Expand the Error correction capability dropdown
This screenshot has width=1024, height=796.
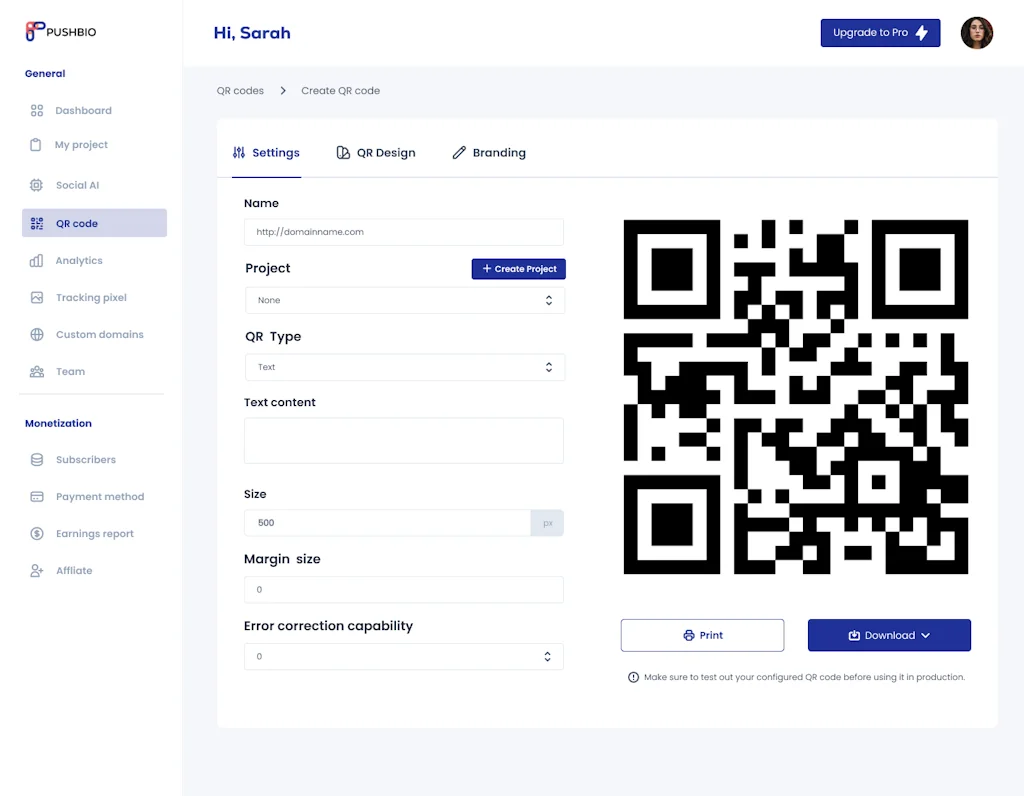tap(404, 657)
